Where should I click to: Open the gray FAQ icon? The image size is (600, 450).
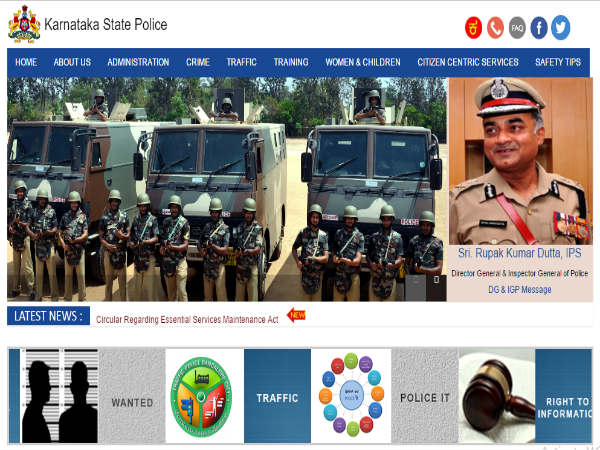coord(517,28)
